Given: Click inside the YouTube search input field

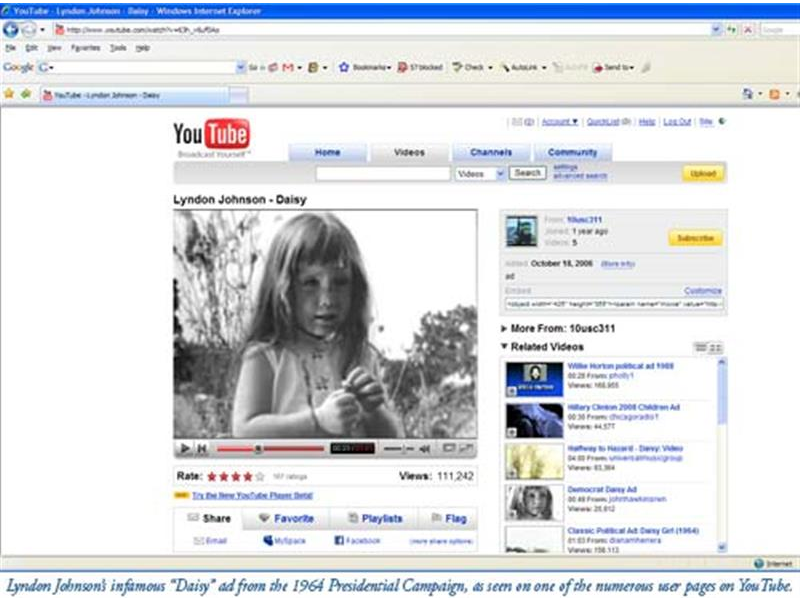Looking at the screenshot, I should tap(383, 174).
